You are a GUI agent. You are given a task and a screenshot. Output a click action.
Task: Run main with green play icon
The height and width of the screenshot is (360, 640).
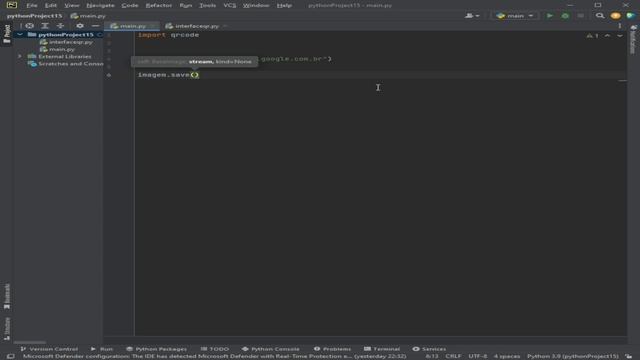(550, 16)
